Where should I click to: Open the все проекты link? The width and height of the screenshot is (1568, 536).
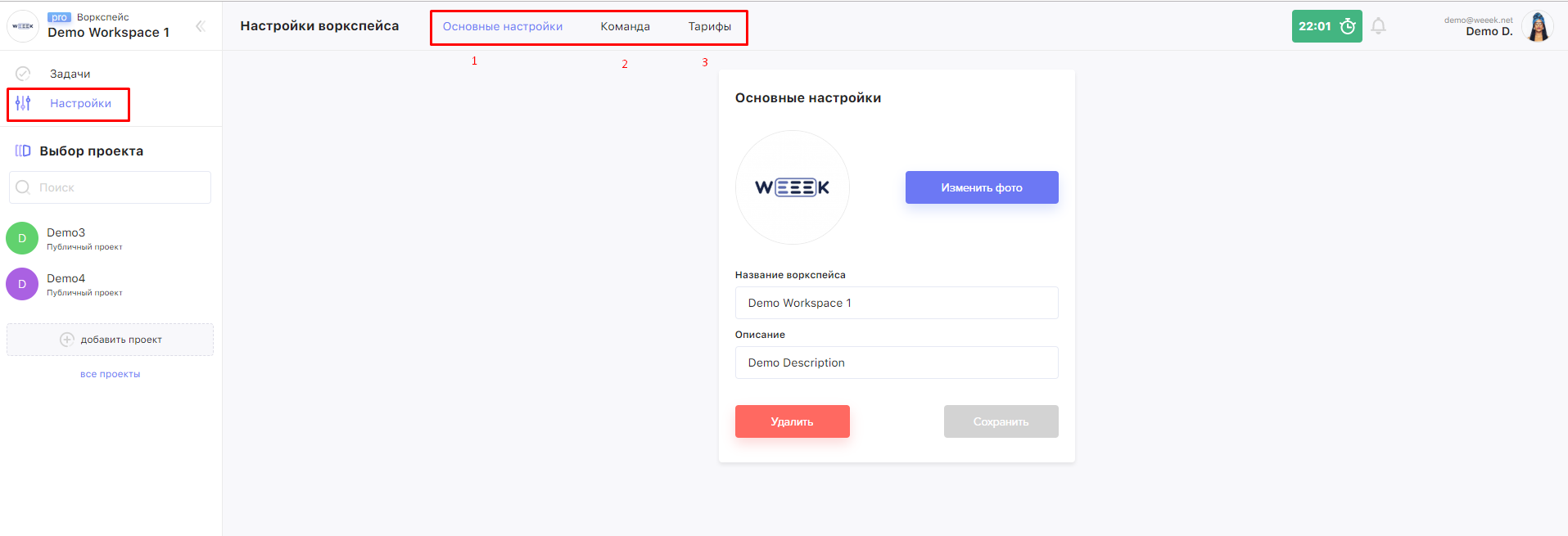point(110,374)
